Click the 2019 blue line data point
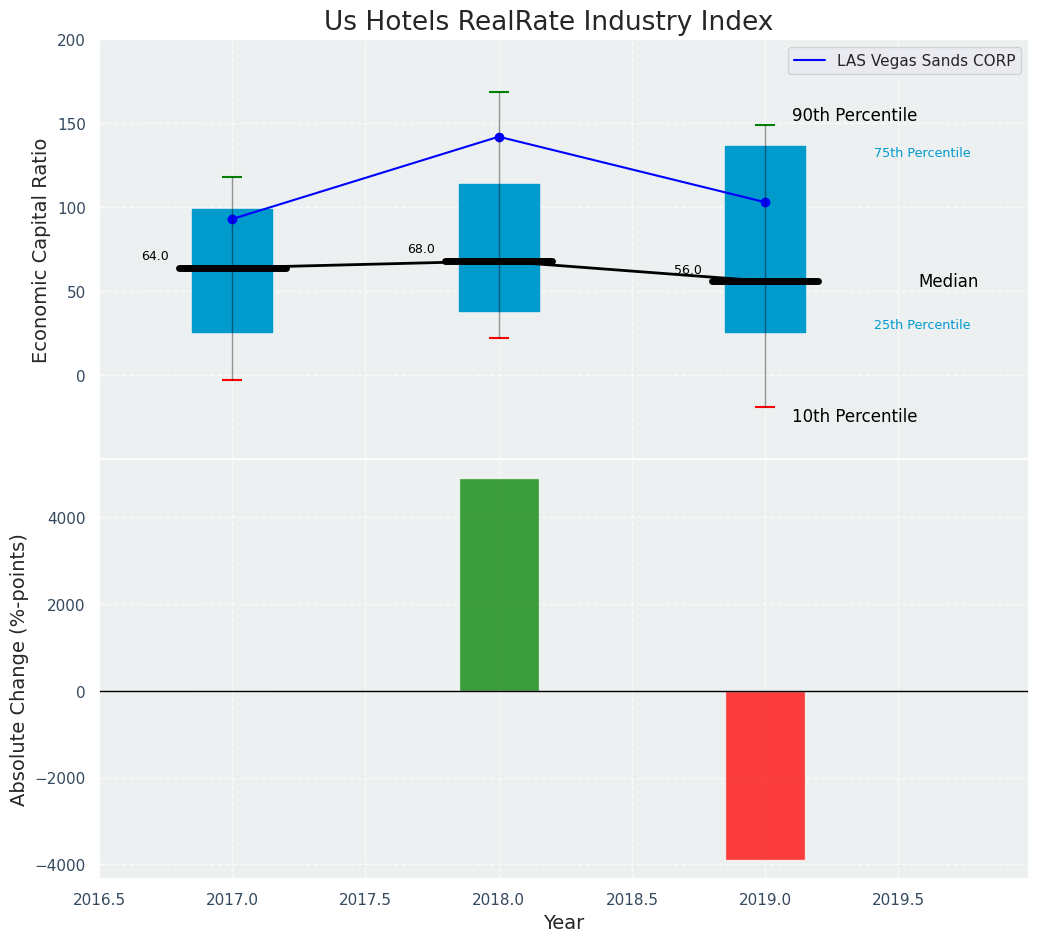This screenshot has height=942, width=1039. pyautogui.click(x=765, y=202)
